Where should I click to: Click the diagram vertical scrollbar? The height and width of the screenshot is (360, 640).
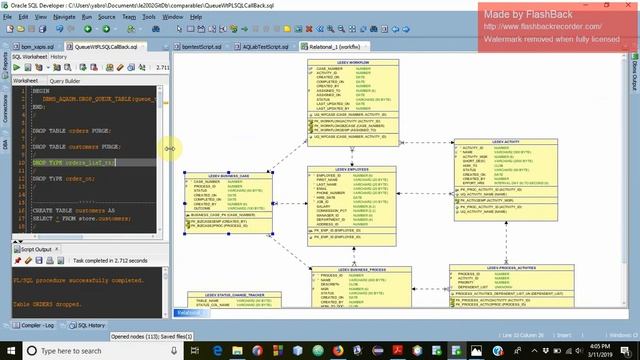coord(624,180)
